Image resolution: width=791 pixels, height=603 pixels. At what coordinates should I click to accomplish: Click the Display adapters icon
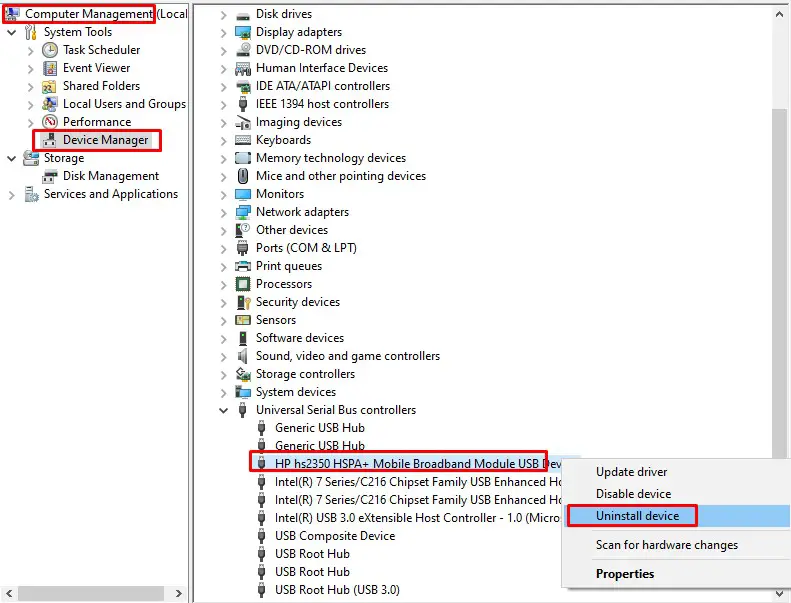click(x=243, y=32)
